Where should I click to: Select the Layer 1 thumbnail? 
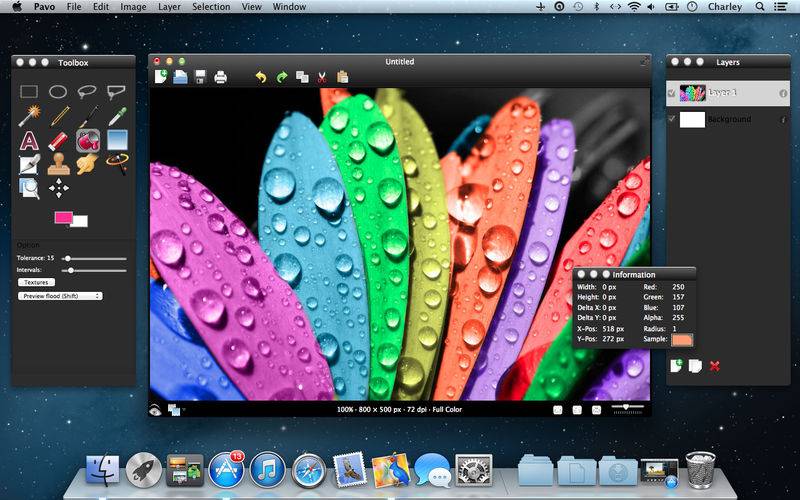[692, 93]
